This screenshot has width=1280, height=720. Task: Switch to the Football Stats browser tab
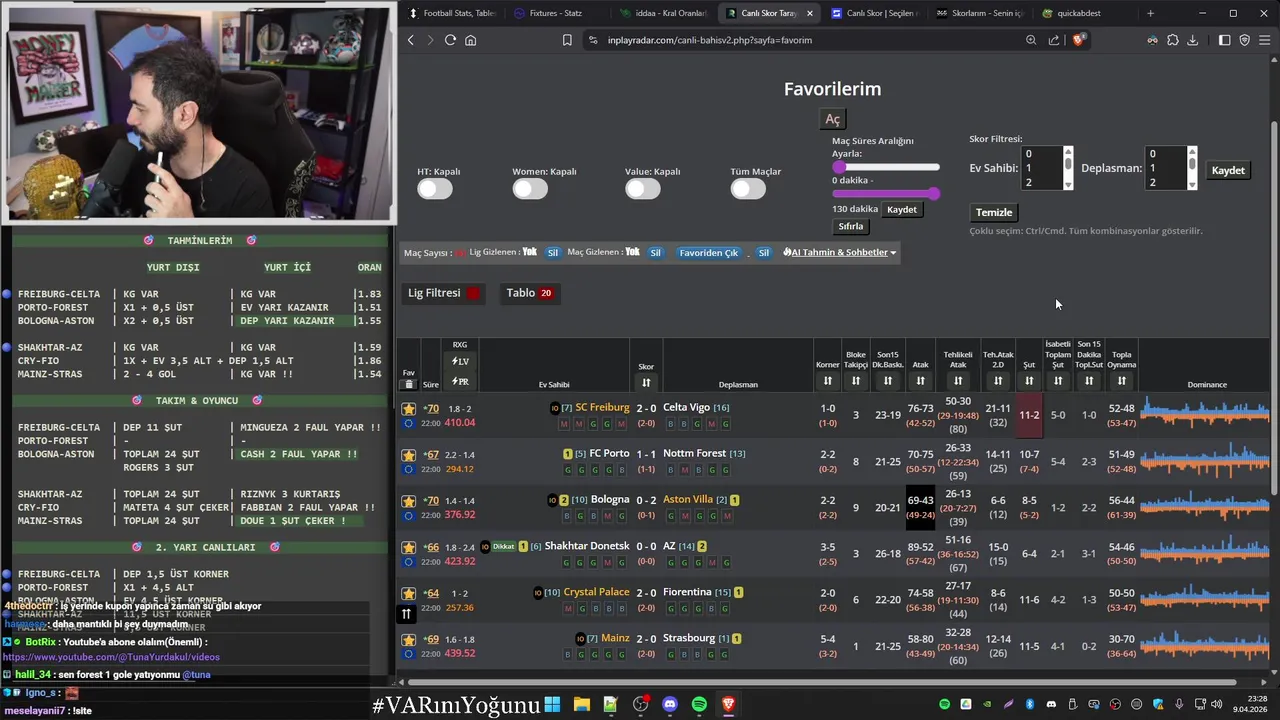(x=452, y=13)
